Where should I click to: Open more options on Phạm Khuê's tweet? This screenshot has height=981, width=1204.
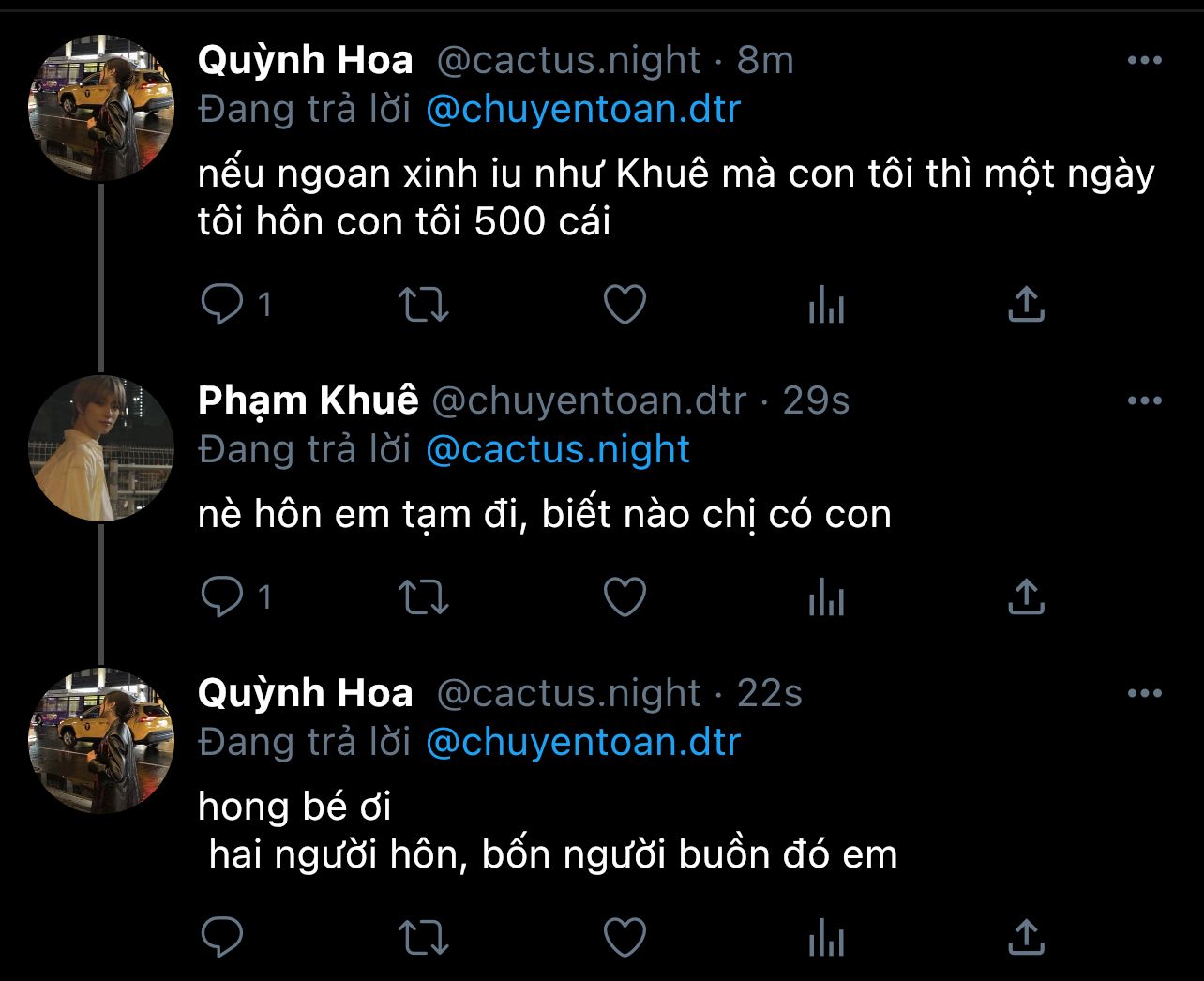point(1144,401)
